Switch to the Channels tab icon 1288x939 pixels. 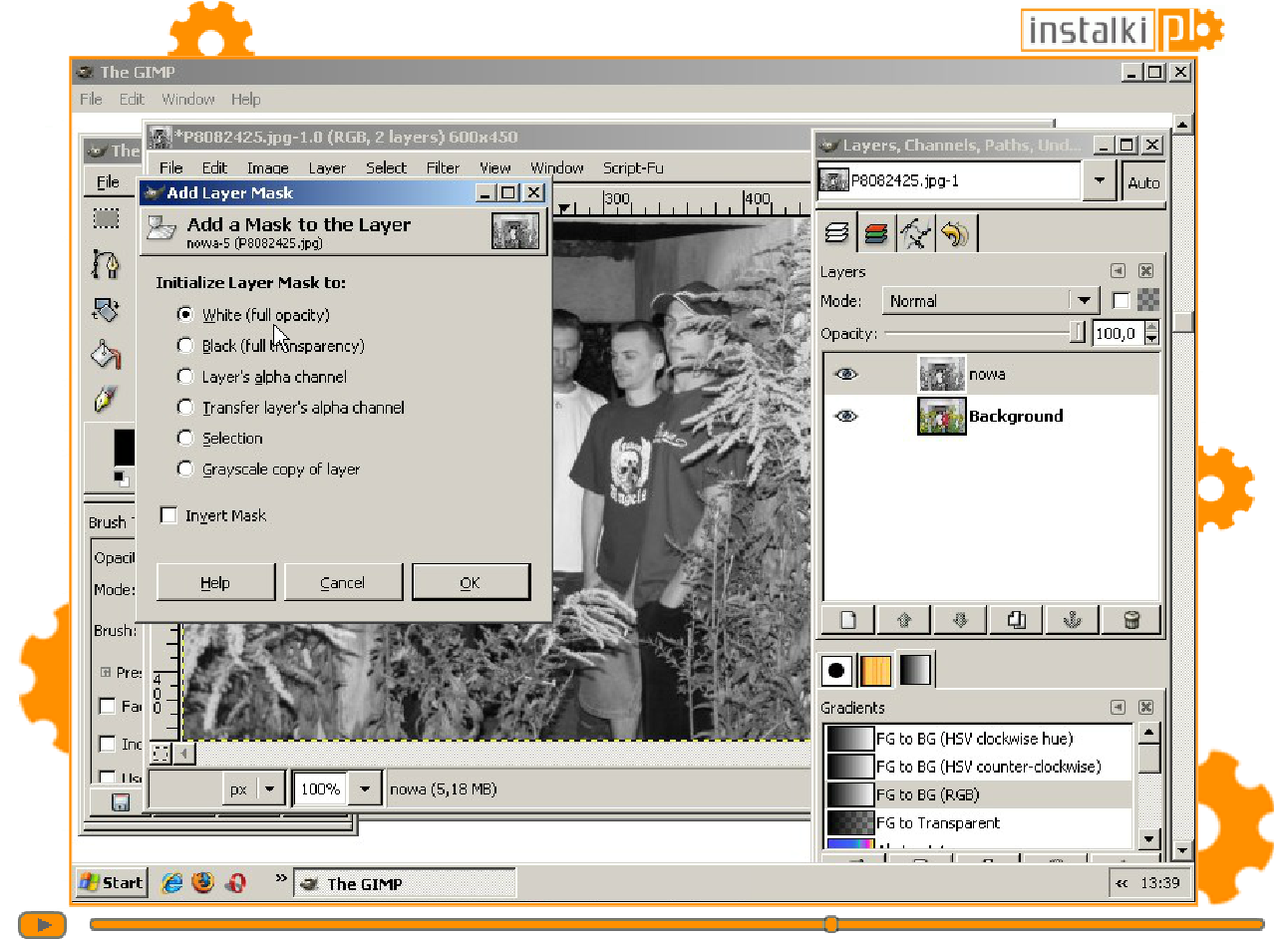click(x=876, y=233)
